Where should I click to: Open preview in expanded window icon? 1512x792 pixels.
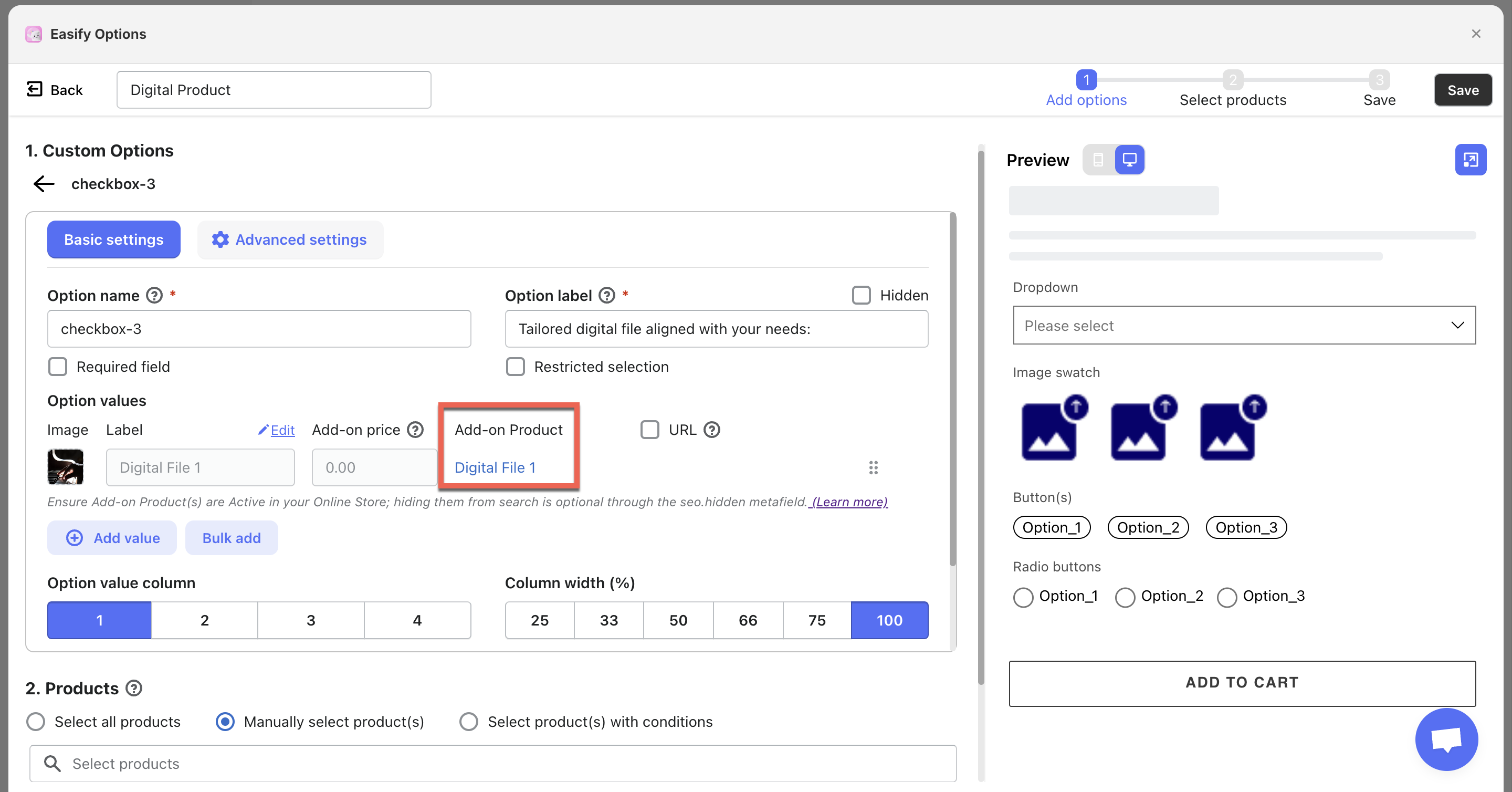[1471, 160]
